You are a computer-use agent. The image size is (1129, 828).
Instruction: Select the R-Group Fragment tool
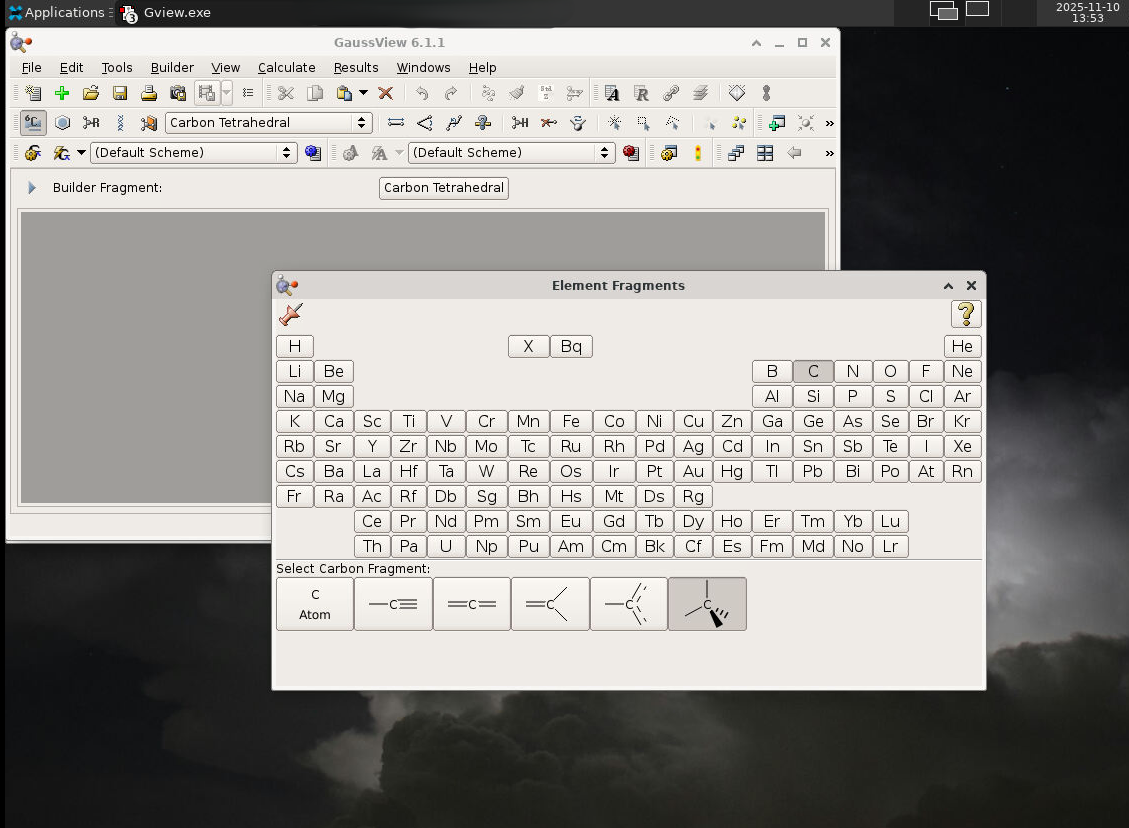(x=91, y=123)
